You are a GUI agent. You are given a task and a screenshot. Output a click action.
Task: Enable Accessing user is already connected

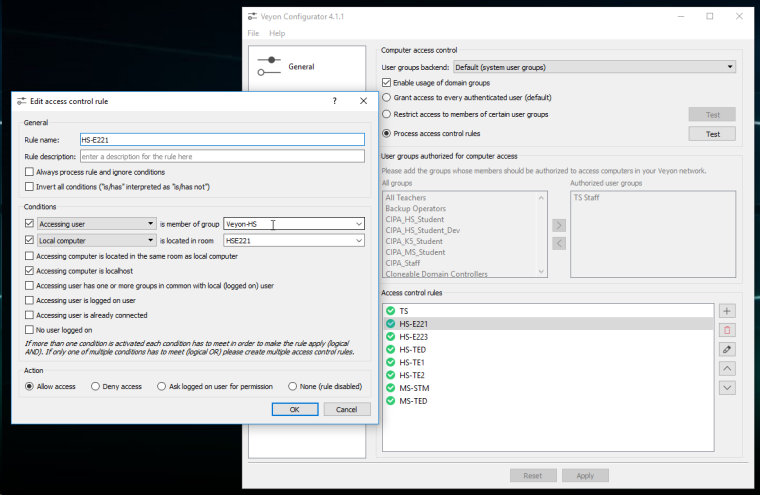[x=30, y=315]
